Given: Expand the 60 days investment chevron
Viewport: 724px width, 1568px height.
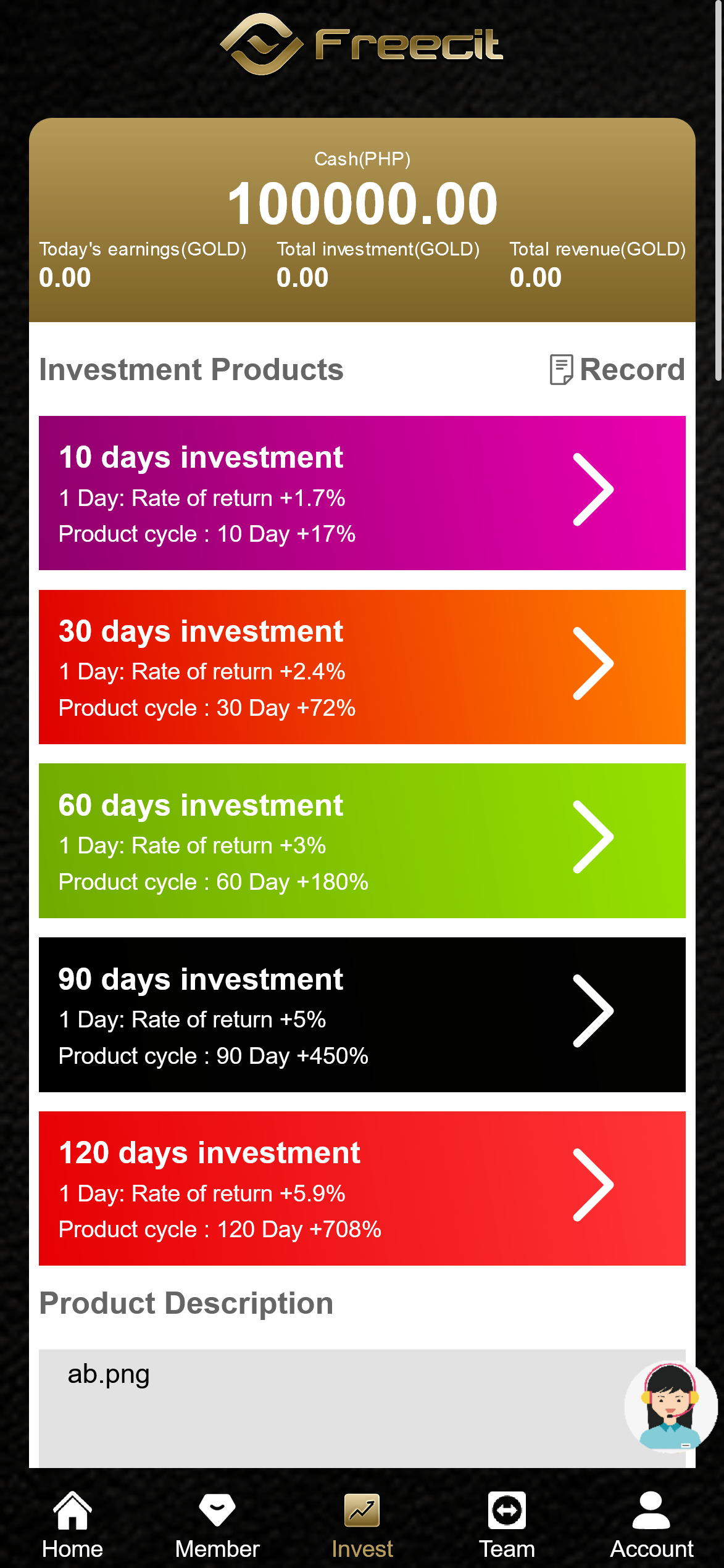Looking at the screenshot, I should [593, 837].
